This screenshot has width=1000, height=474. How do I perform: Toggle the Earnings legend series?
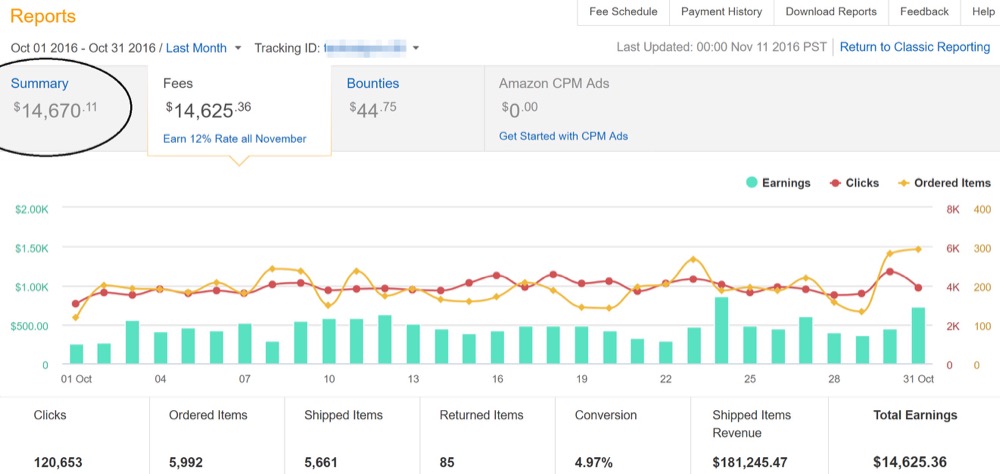(x=778, y=183)
